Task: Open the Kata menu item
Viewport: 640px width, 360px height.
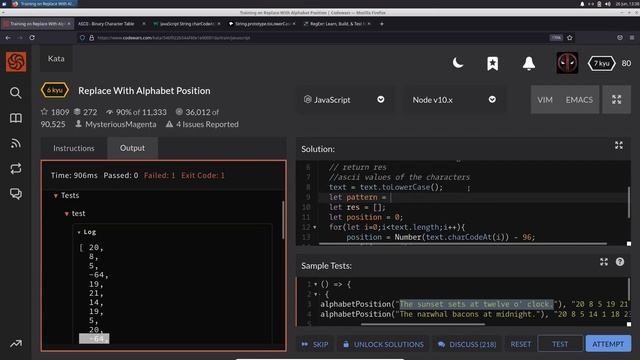Action: (56, 59)
